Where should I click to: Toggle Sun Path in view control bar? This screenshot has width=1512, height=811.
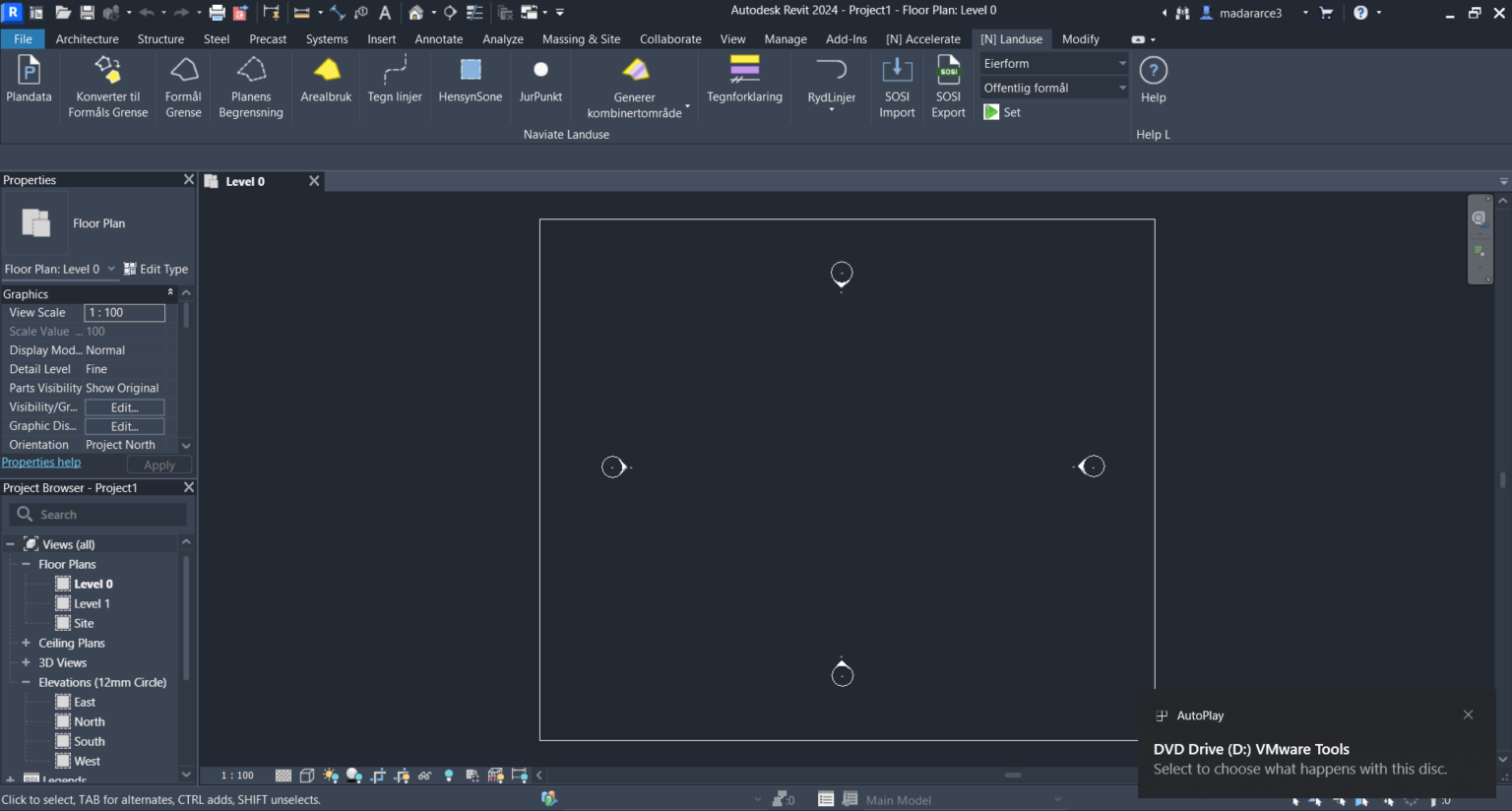click(x=331, y=776)
